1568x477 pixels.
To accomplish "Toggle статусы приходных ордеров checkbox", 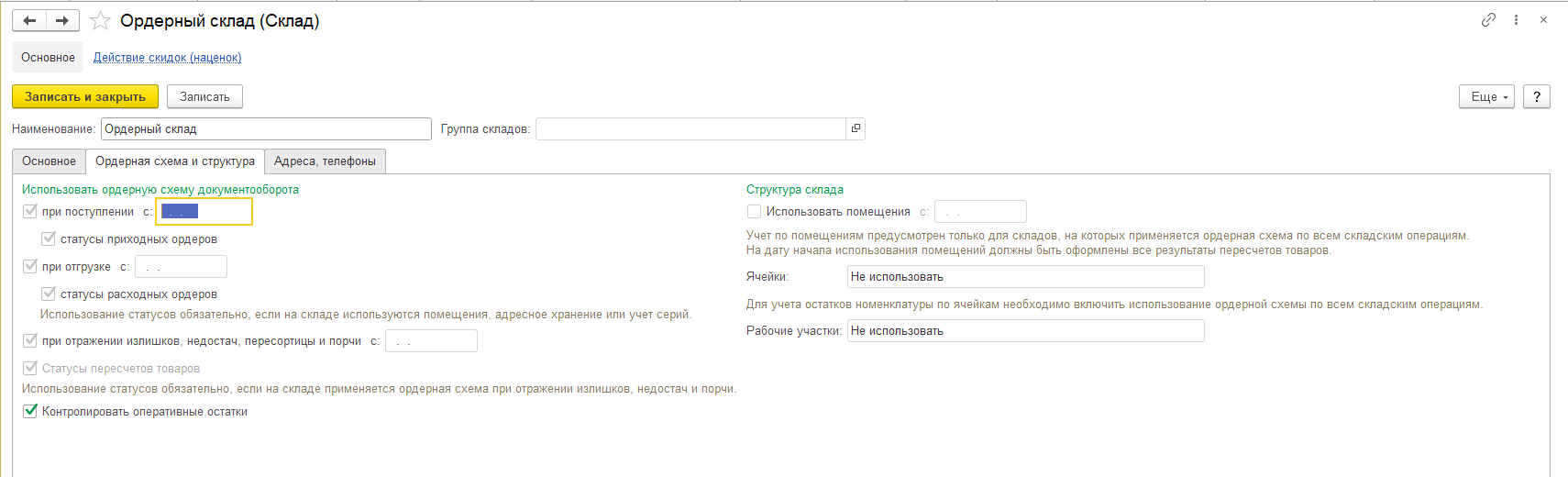I will (49, 239).
